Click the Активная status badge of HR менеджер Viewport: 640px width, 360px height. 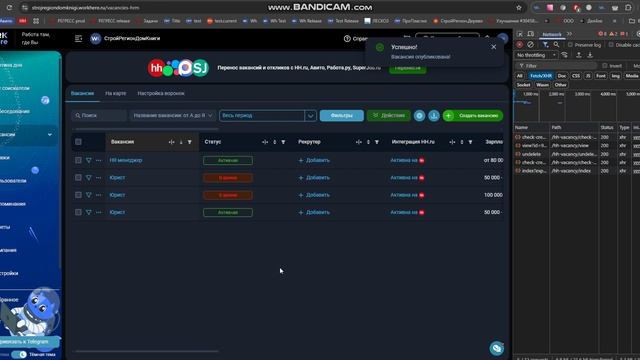click(x=228, y=160)
